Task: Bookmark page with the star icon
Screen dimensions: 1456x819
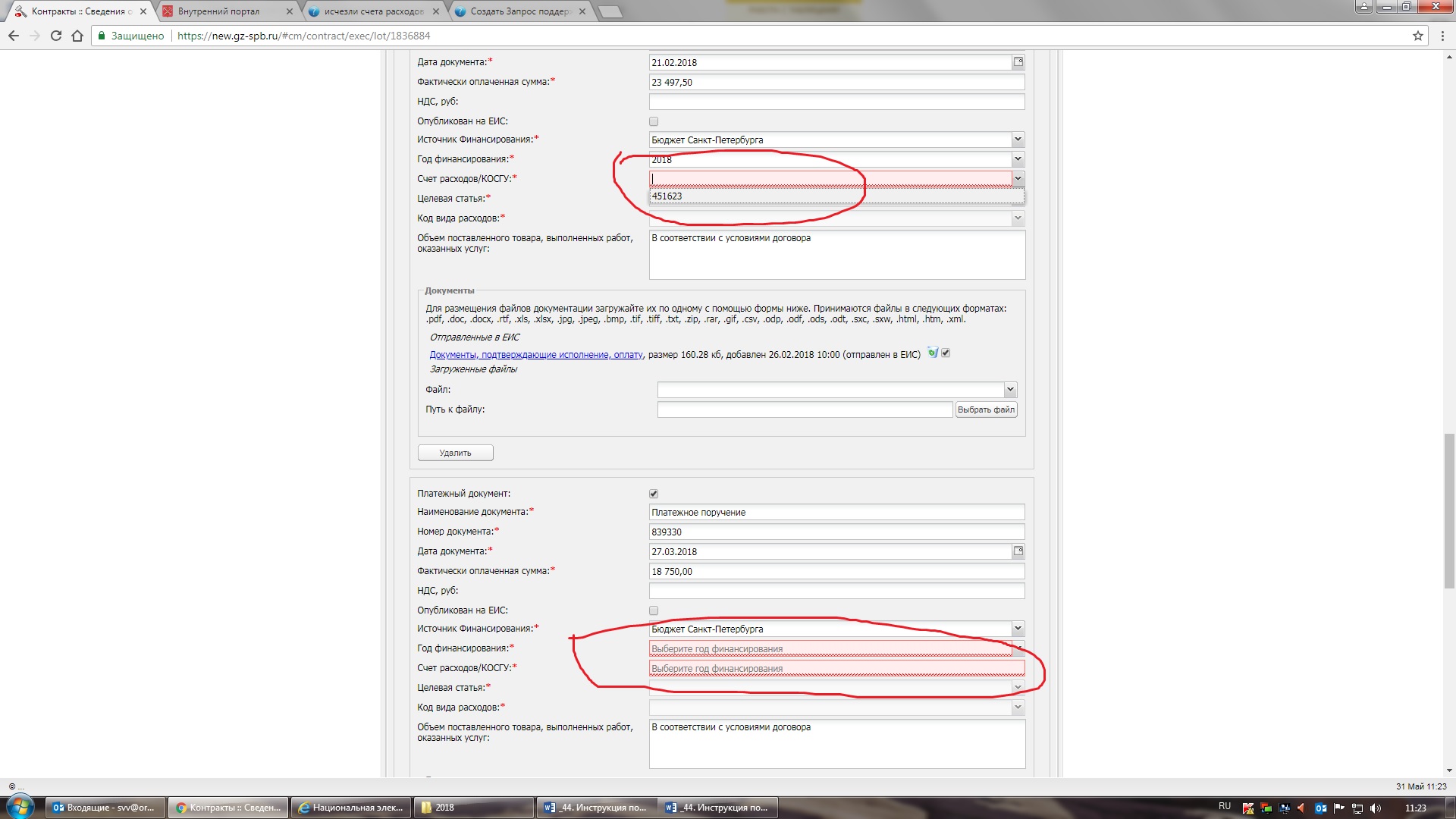Action: [x=1417, y=36]
